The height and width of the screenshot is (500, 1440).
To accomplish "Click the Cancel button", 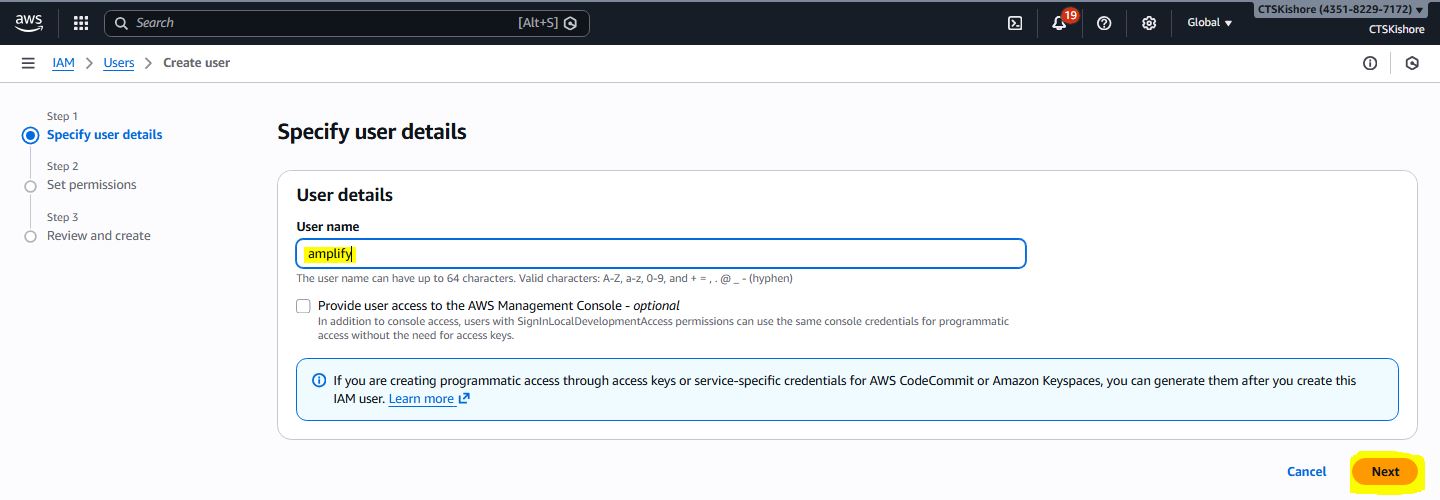I will point(1306,472).
